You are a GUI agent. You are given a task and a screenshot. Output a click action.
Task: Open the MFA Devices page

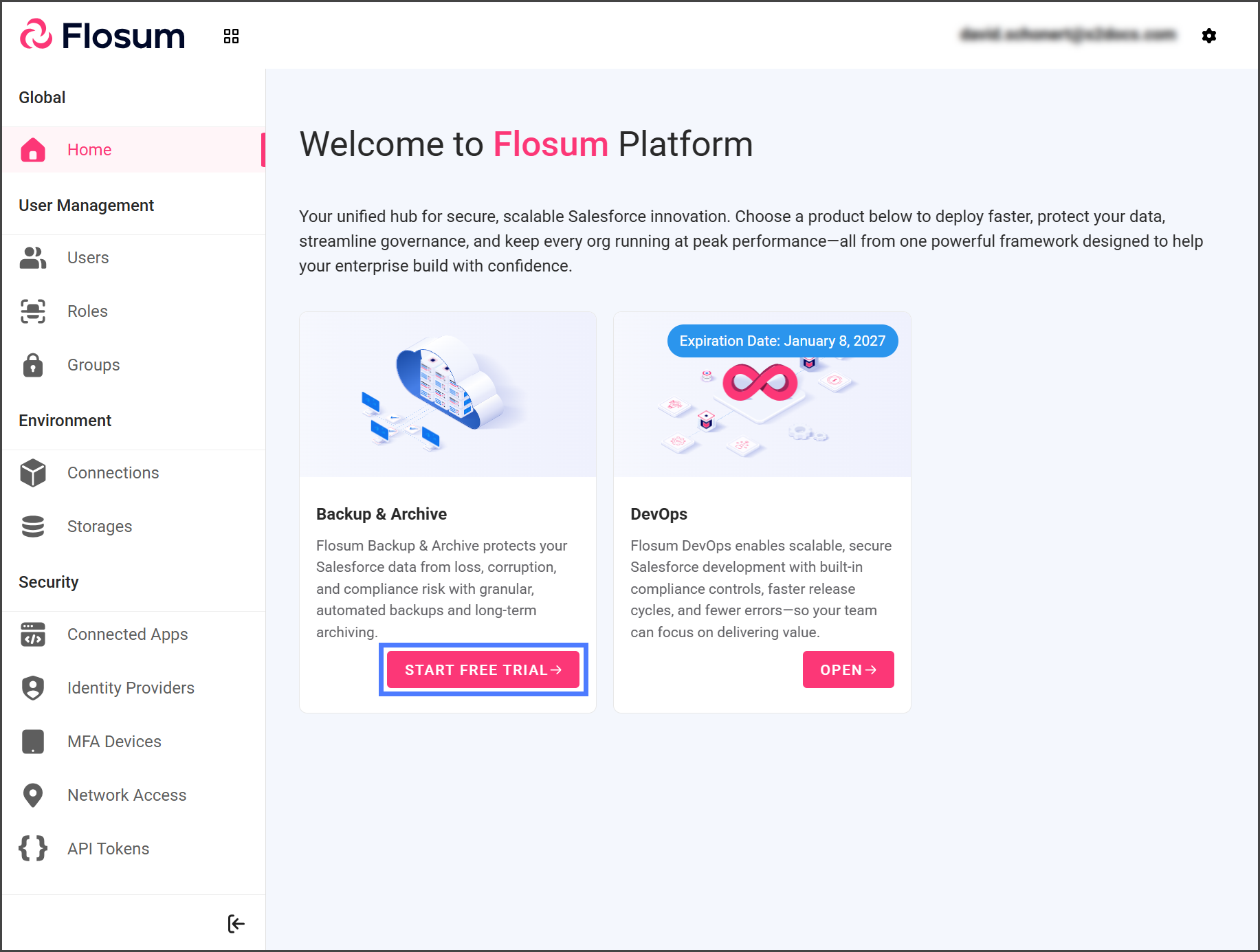114,742
